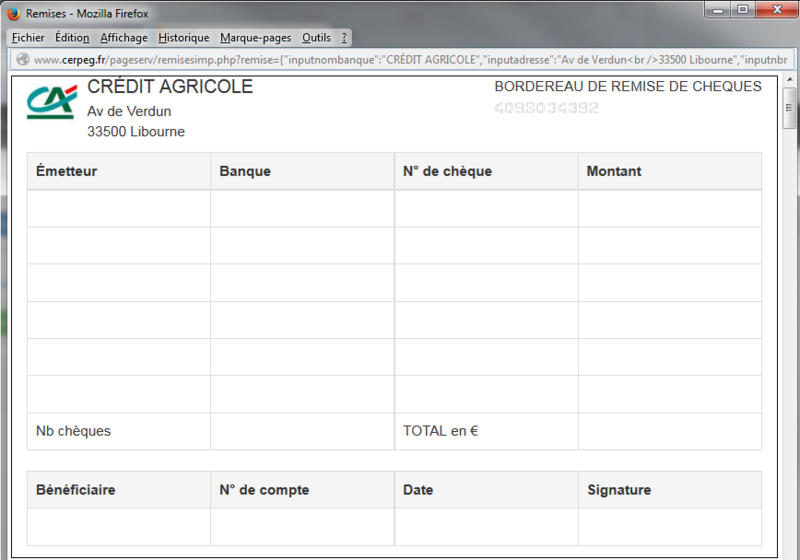This screenshot has width=800, height=560.
Task: Click the scroll-up arrow of the page scrollbar
Action: (790, 80)
